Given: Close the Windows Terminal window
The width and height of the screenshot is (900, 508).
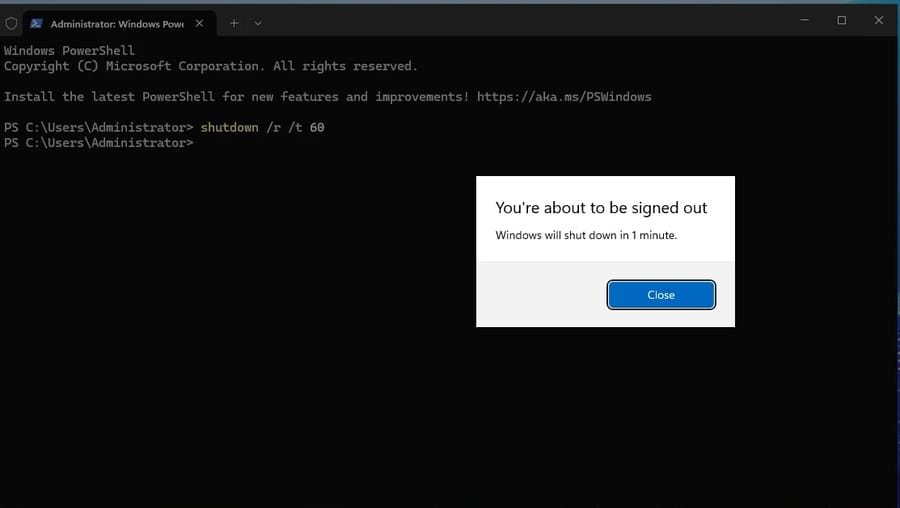Looking at the screenshot, I should (x=879, y=21).
